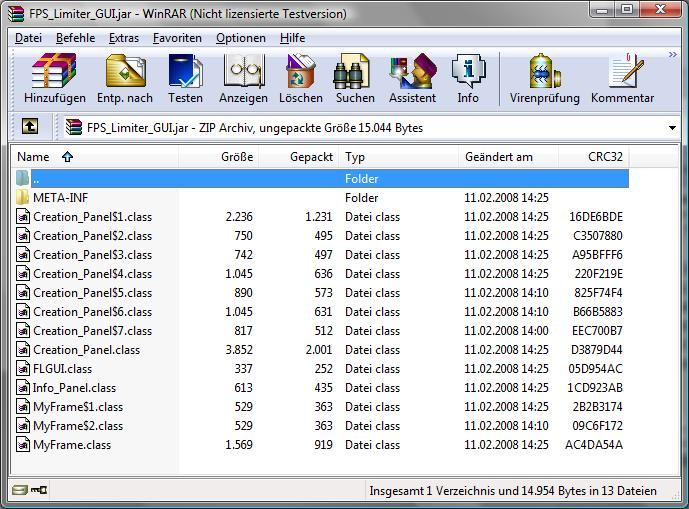Sort by the Gepackt column header
The height and width of the screenshot is (509, 689).
[299, 157]
